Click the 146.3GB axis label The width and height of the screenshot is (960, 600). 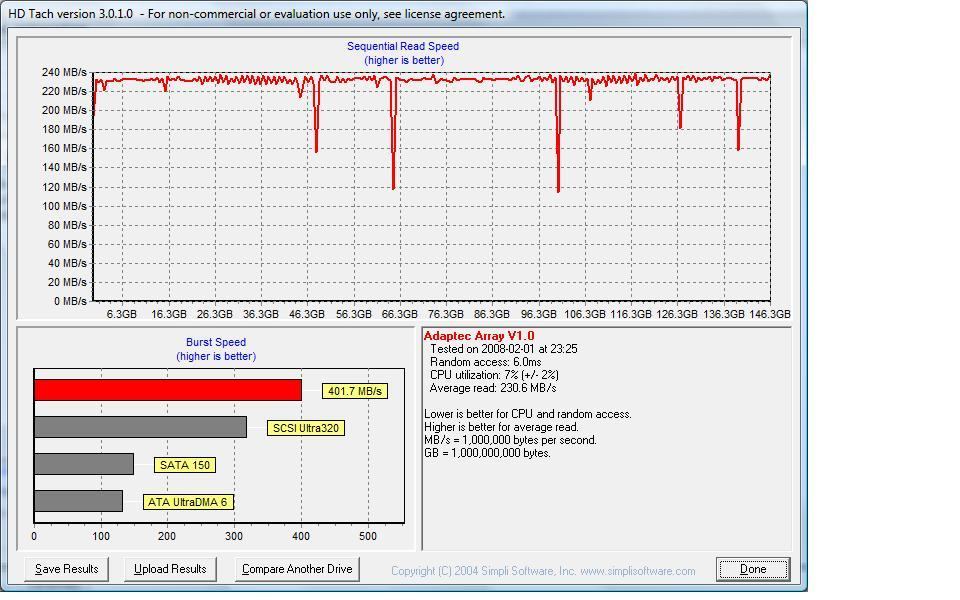pos(770,314)
